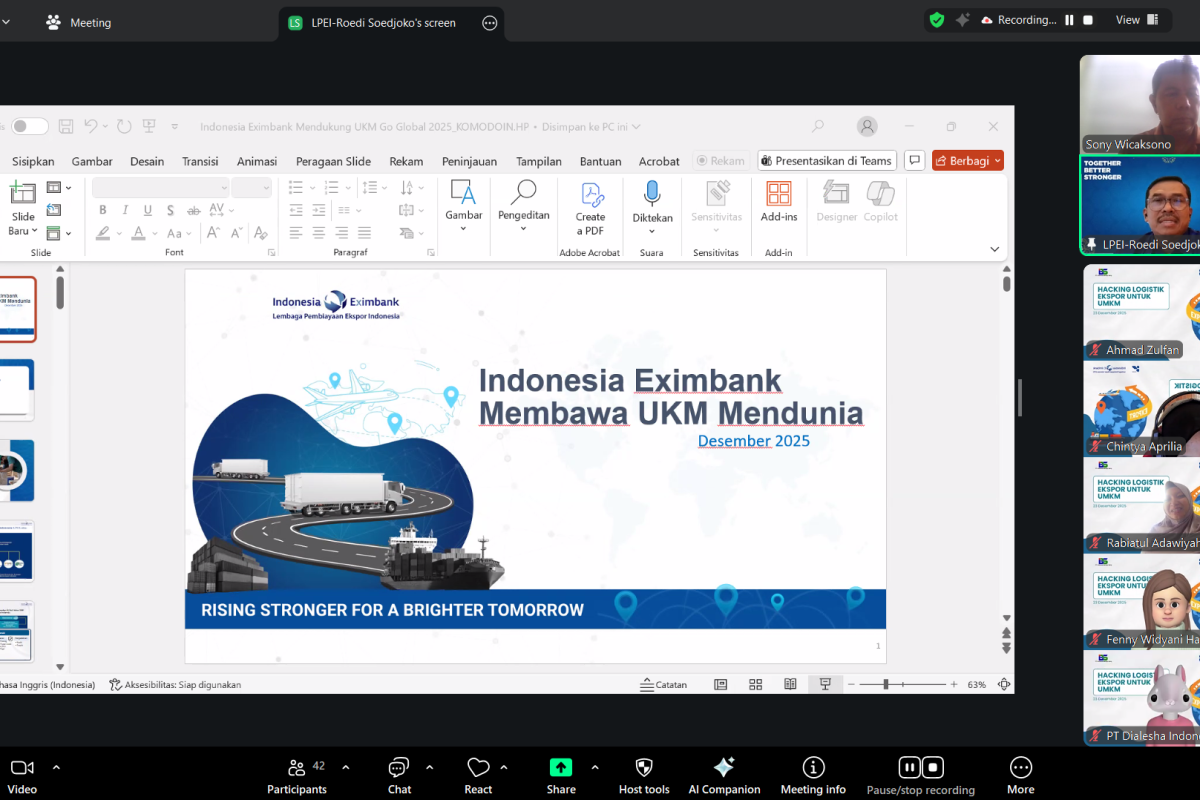
Task: Click Presentasikan di Teams button
Action: coord(826,161)
